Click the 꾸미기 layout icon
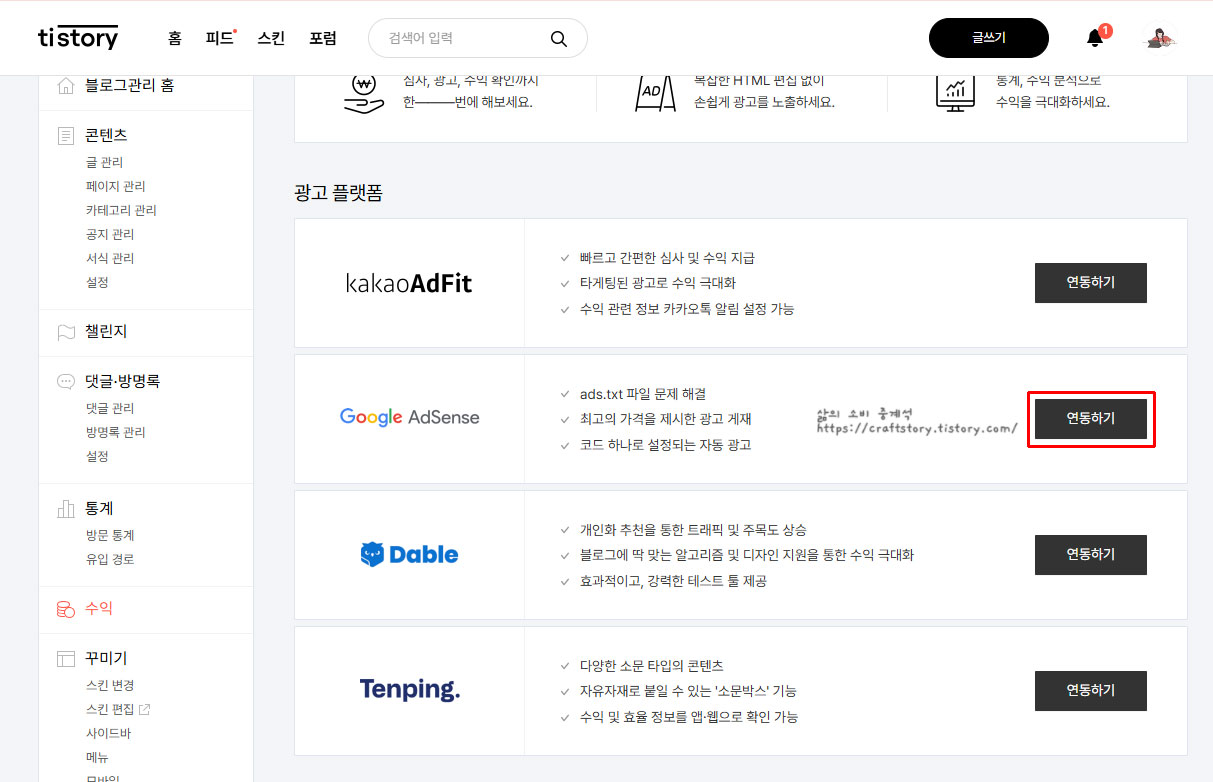1213x782 pixels. (66, 658)
